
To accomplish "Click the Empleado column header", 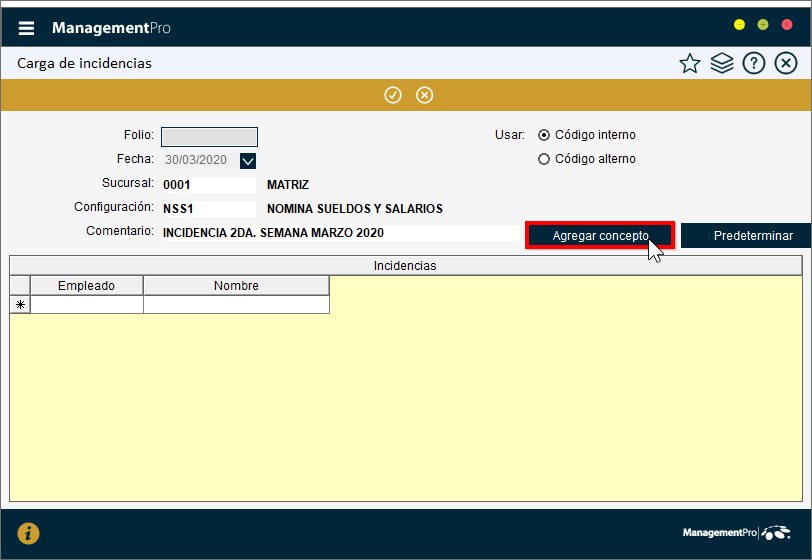I will click(x=86, y=285).
